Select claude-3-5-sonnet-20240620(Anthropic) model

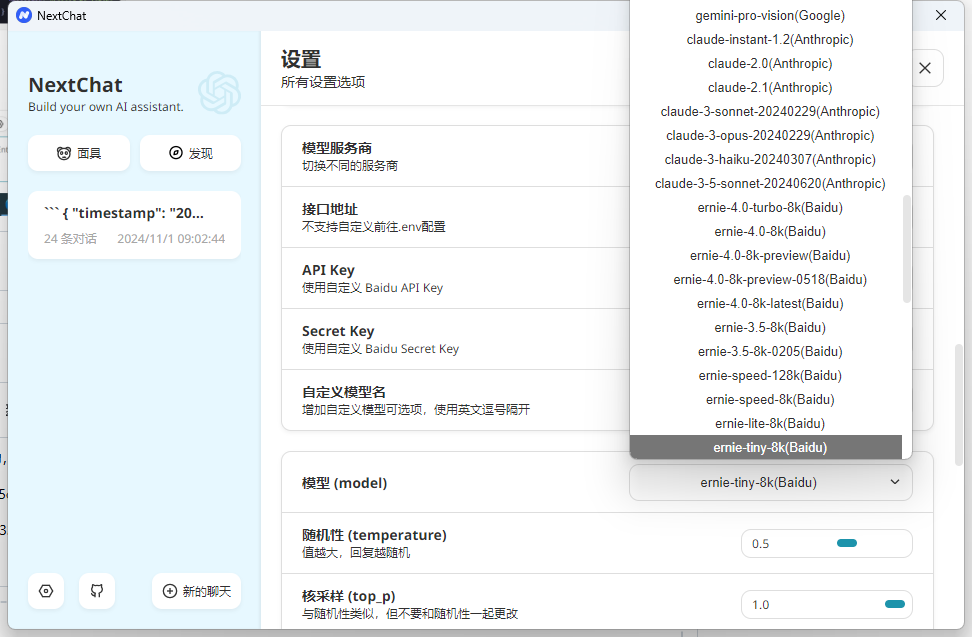[770, 183]
